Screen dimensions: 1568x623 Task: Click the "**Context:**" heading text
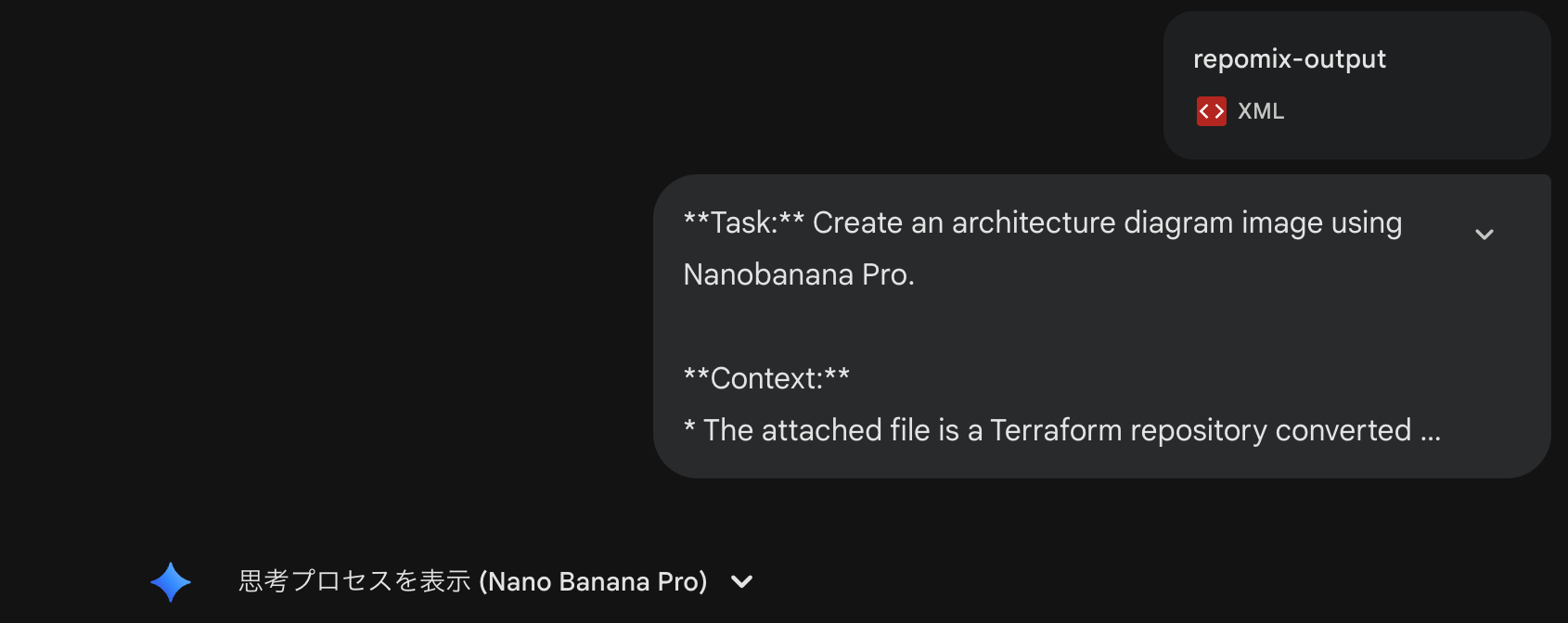(766, 379)
